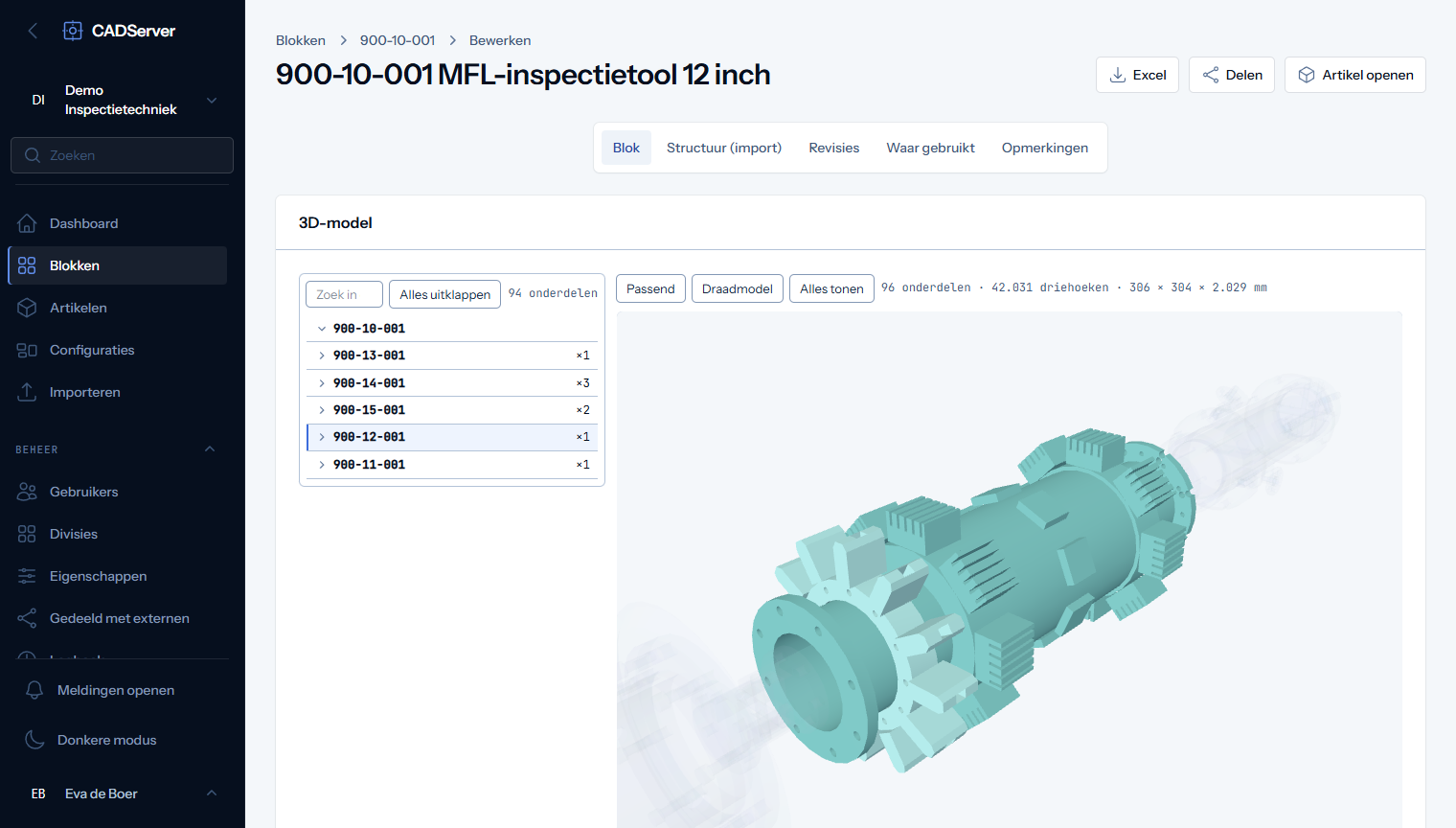Screen dimensions: 1456x828
Task: Click the EB user avatar
Action: click(38, 793)
